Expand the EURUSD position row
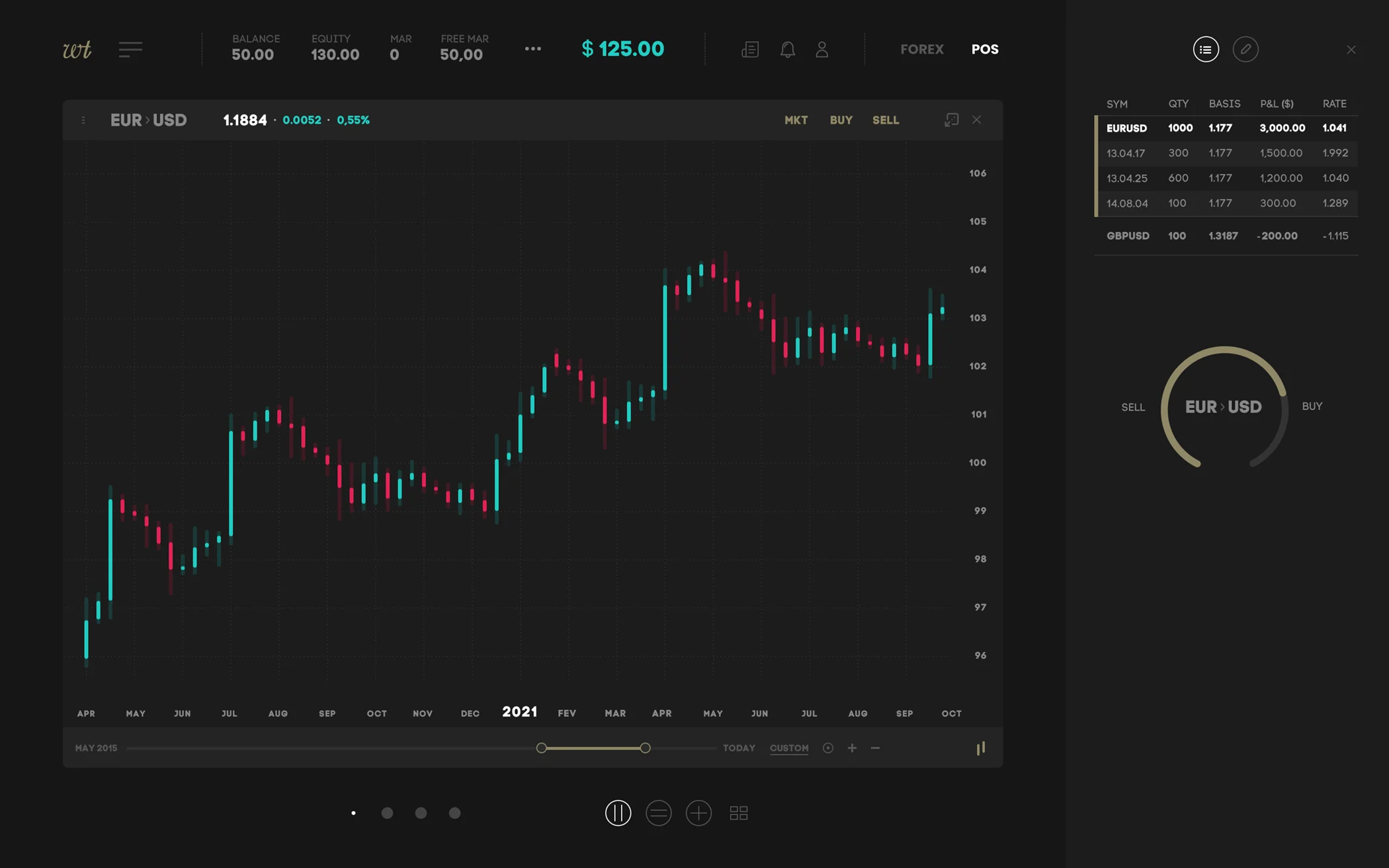 click(1227, 128)
